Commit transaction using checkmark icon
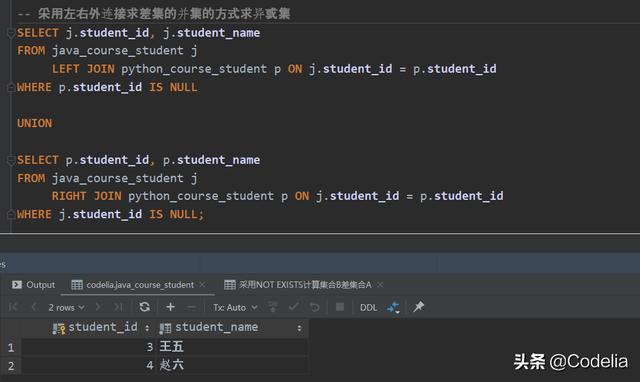Viewport: 640px width, 382px height. pyautogui.click(x=293, y=307)
